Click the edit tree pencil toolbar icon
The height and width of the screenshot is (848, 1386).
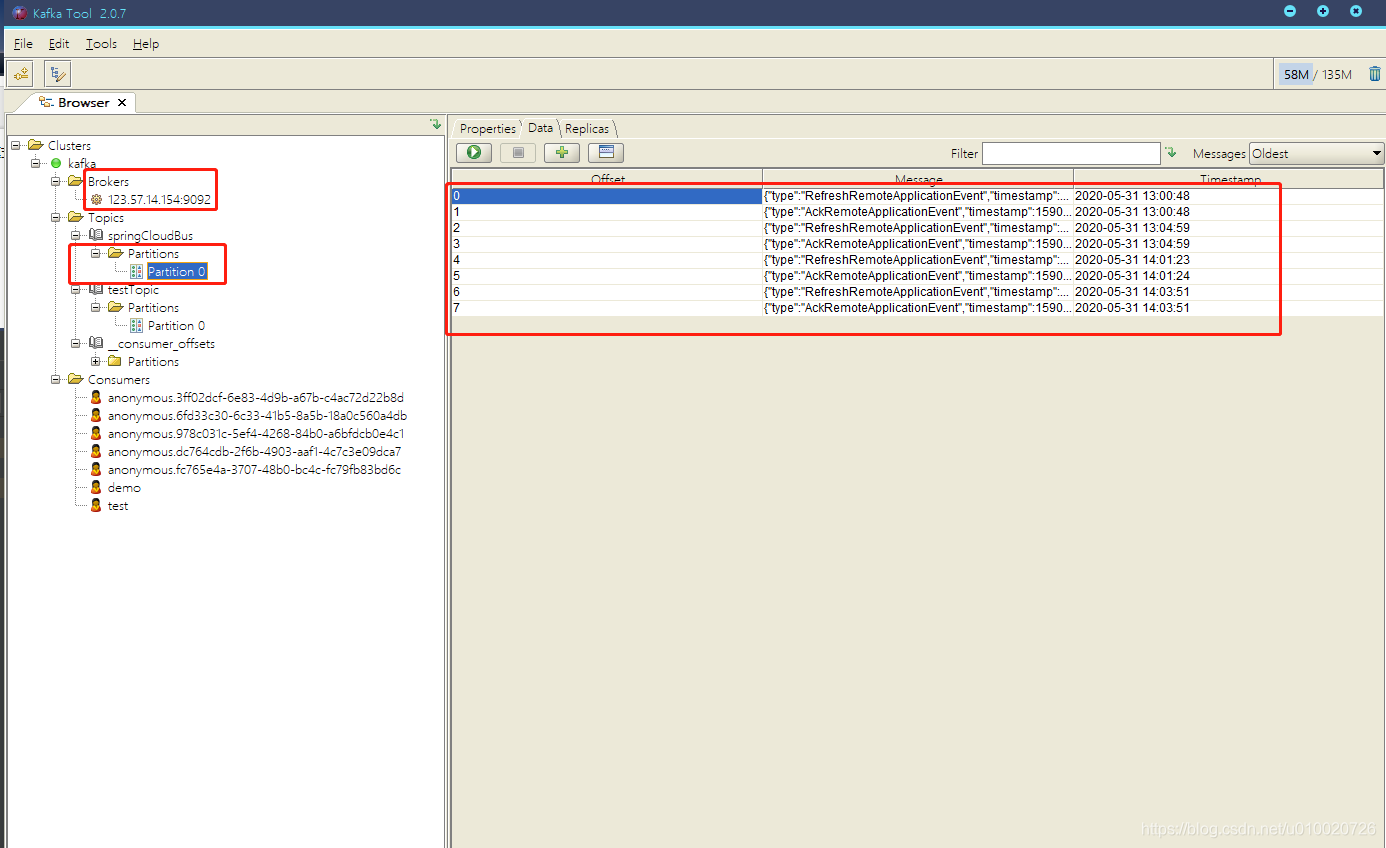click(57, 73)
